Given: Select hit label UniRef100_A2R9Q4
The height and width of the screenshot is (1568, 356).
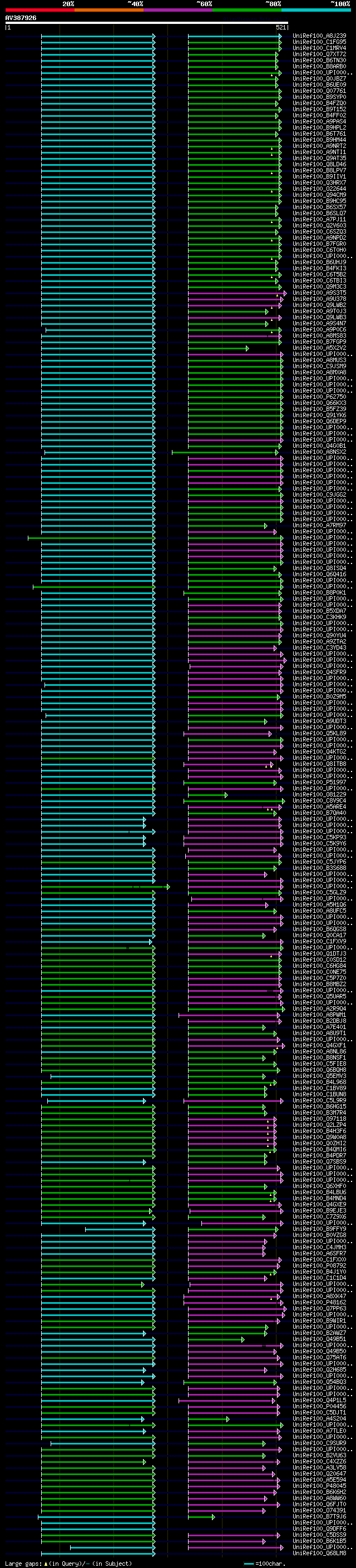Looking at the screenshot, I should (x=319, y=1008).
